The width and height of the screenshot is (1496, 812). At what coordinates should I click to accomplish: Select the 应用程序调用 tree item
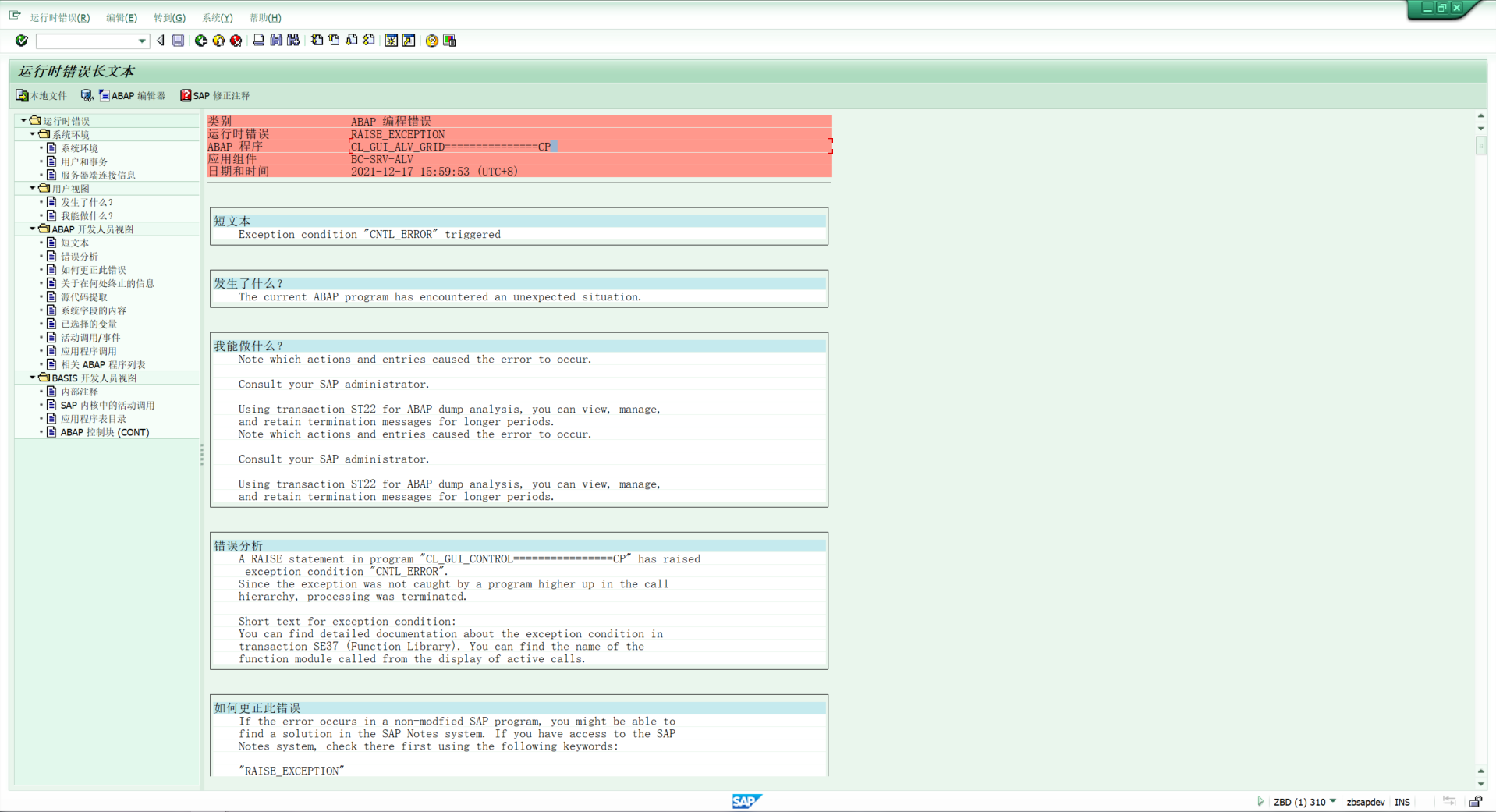89,351
